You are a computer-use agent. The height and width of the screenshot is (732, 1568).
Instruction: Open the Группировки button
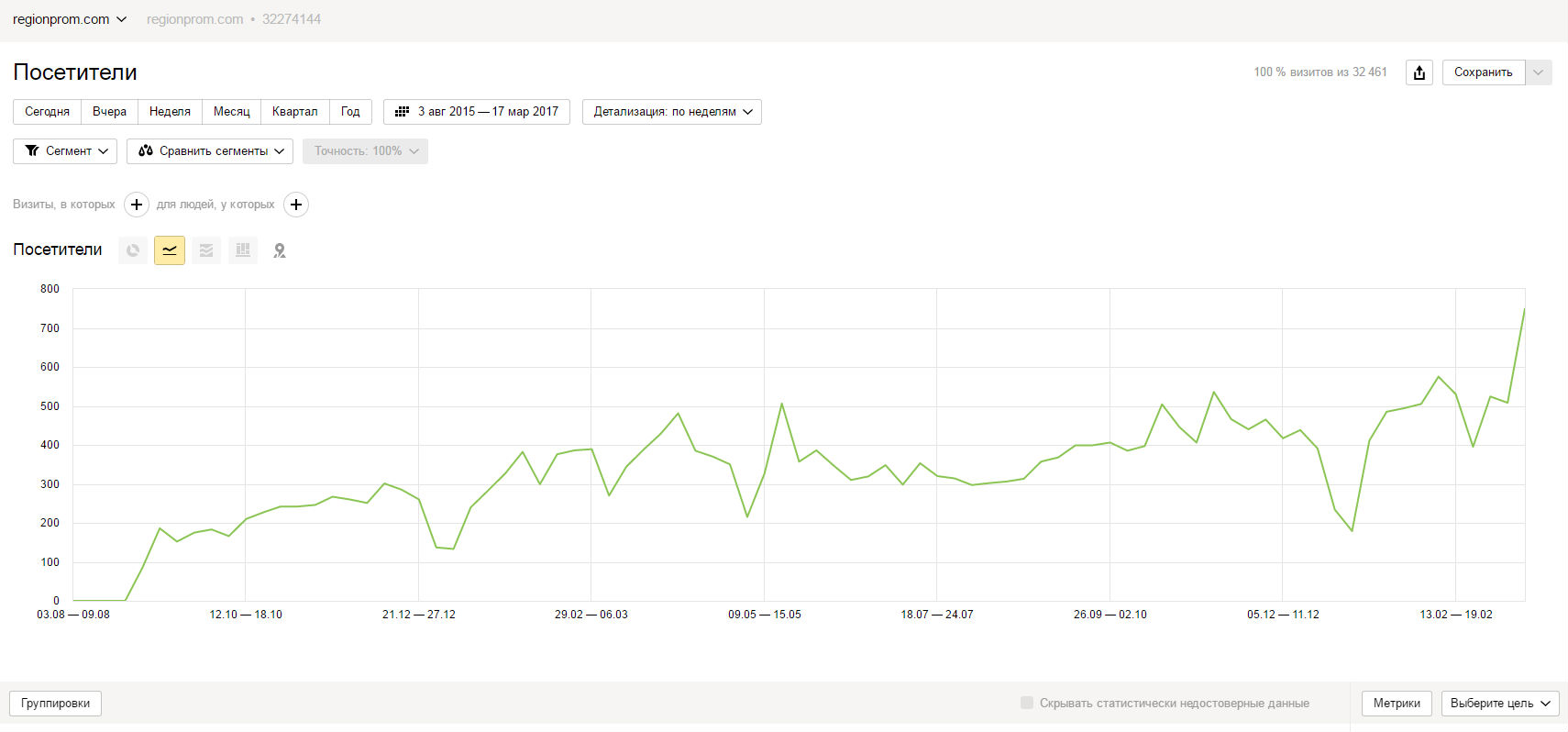56,704
